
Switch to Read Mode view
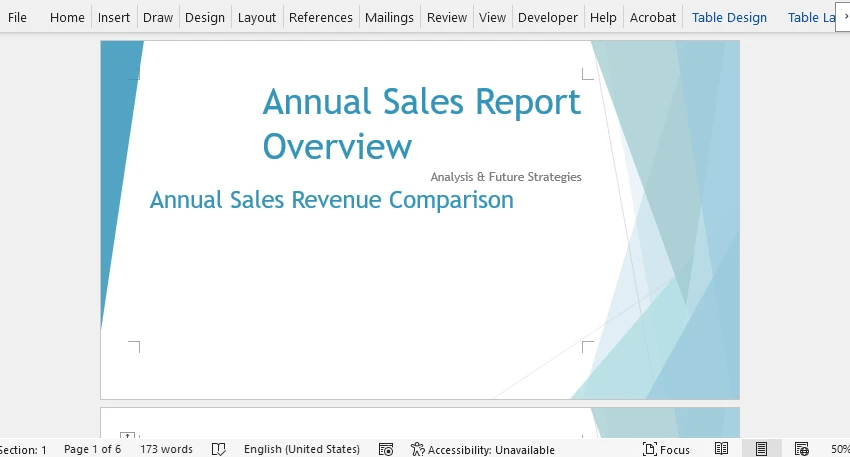[721, 449]
